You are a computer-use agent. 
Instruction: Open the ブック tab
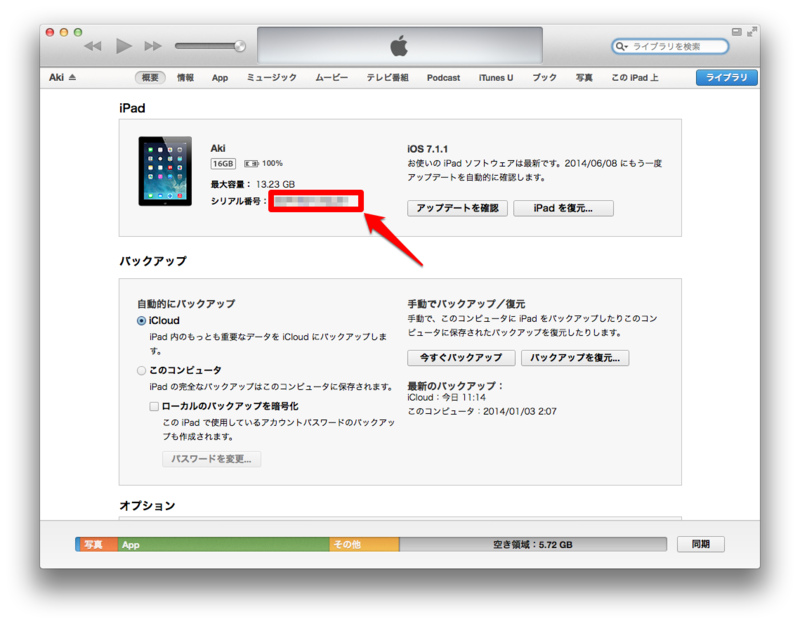tap(544, 78)
